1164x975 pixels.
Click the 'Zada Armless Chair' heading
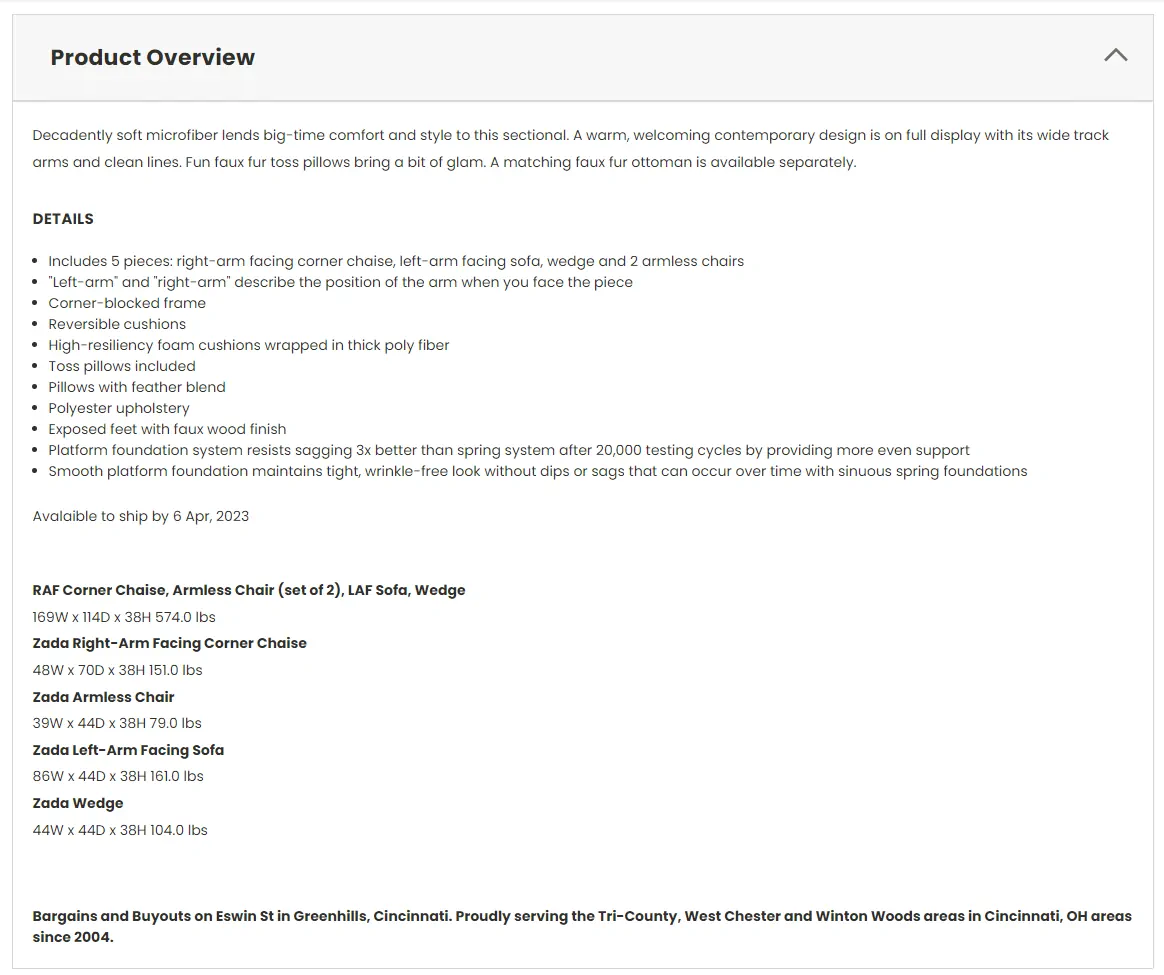pos(104,697)
